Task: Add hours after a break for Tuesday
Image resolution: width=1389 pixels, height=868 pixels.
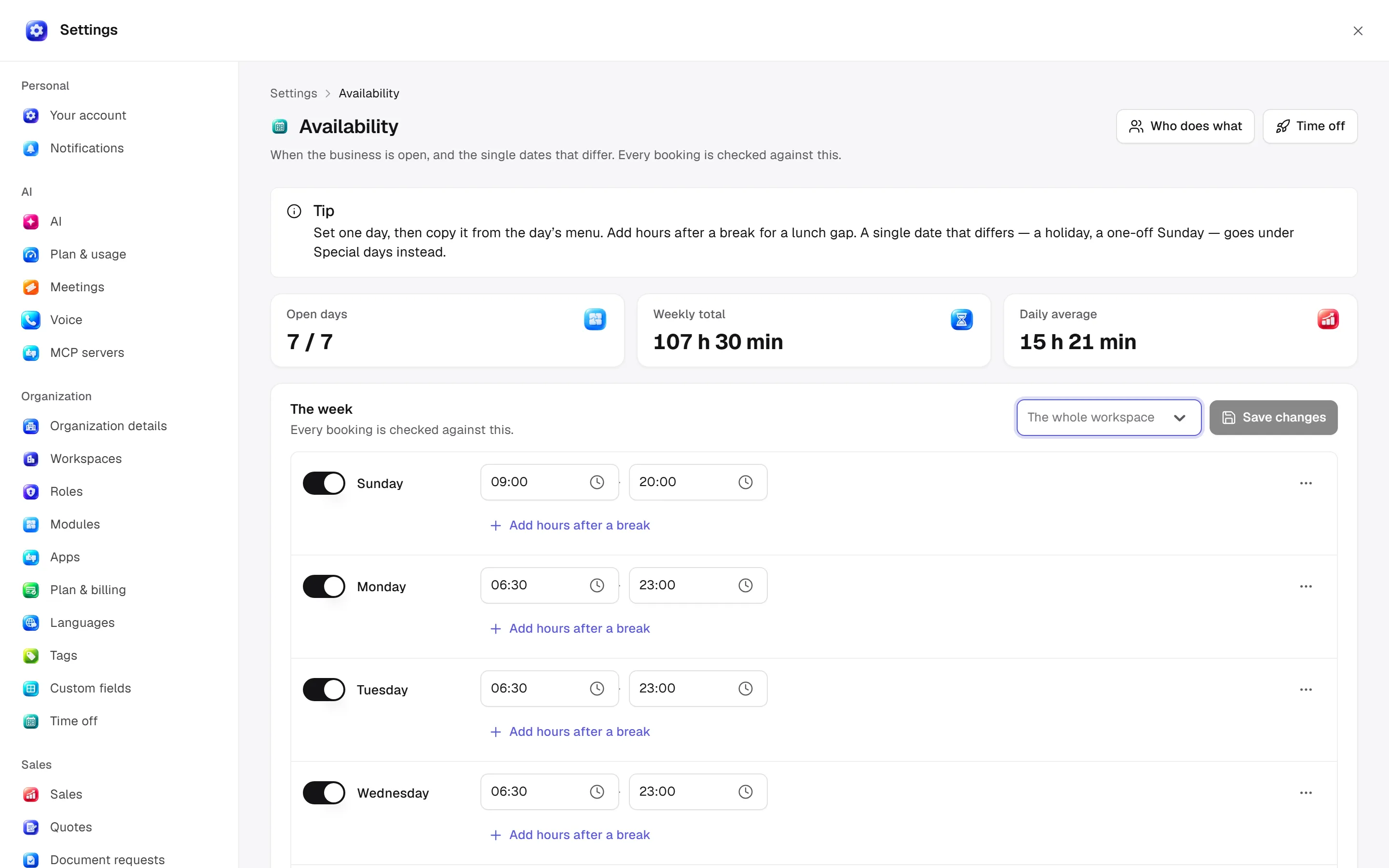Action: tap(570, 732)
